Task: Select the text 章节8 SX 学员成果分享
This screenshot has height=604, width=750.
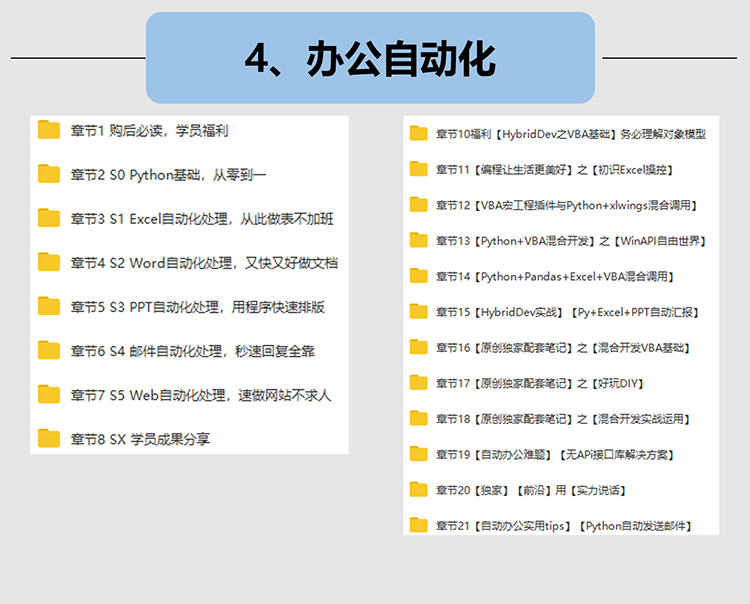Action: click(141, 439)
